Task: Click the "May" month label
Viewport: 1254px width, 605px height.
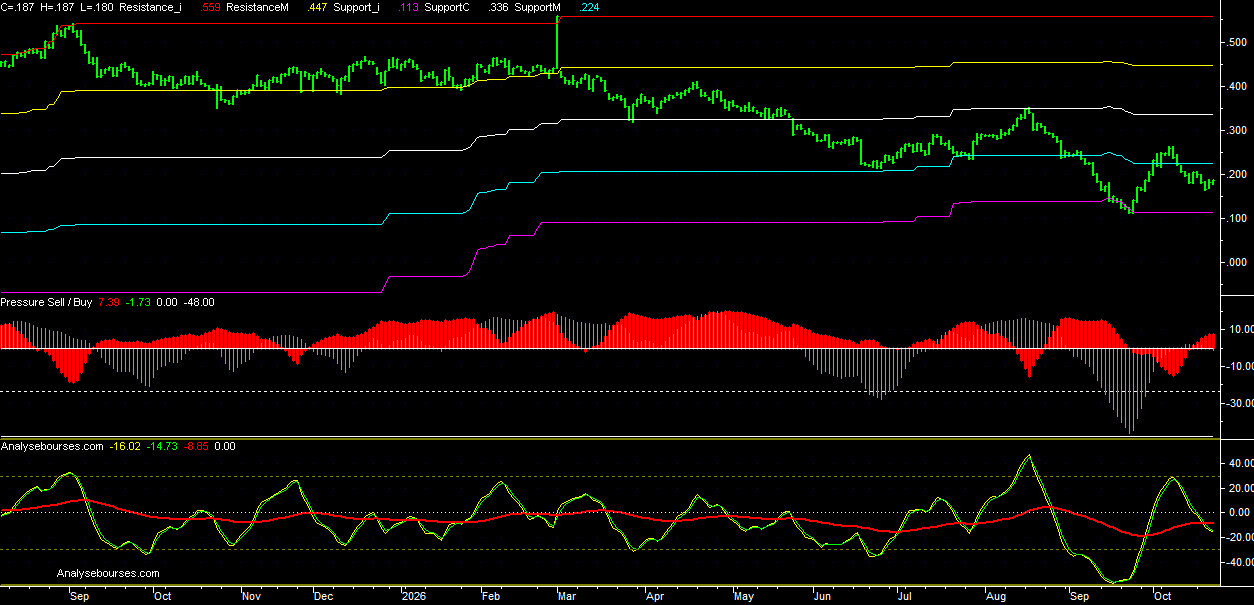Action: (745, 595)
